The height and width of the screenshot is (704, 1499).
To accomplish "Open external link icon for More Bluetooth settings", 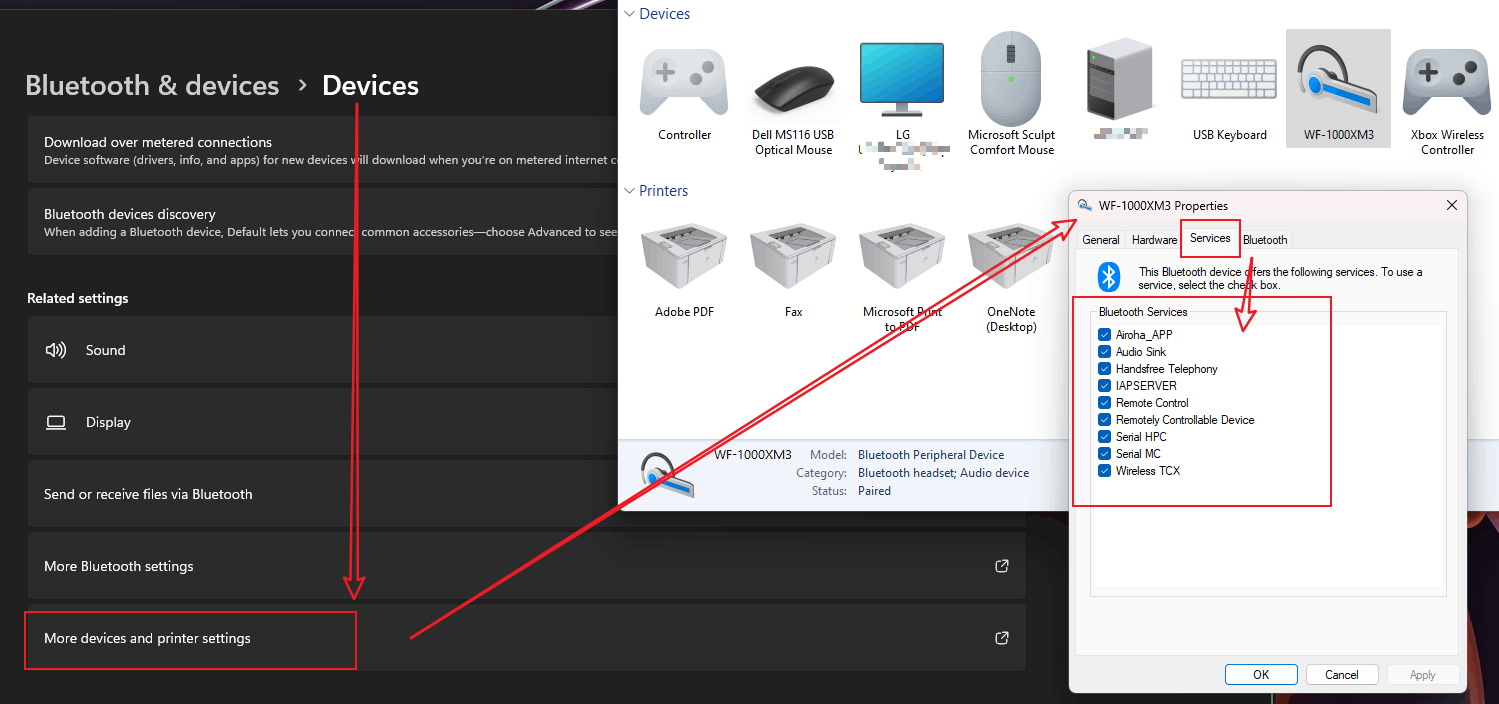I will click(x=1001, y=566).
